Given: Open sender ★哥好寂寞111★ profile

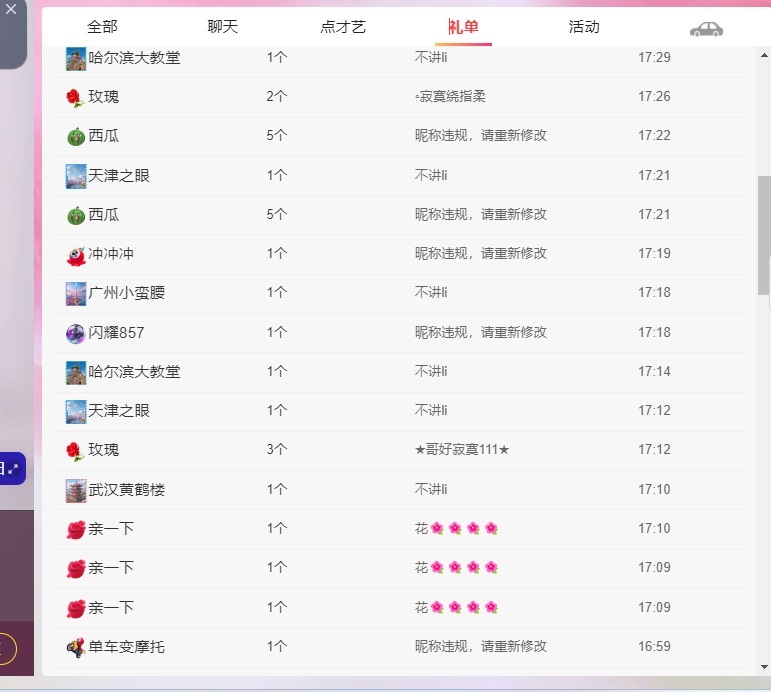Looking at the screenshot, I should [462, 450].
